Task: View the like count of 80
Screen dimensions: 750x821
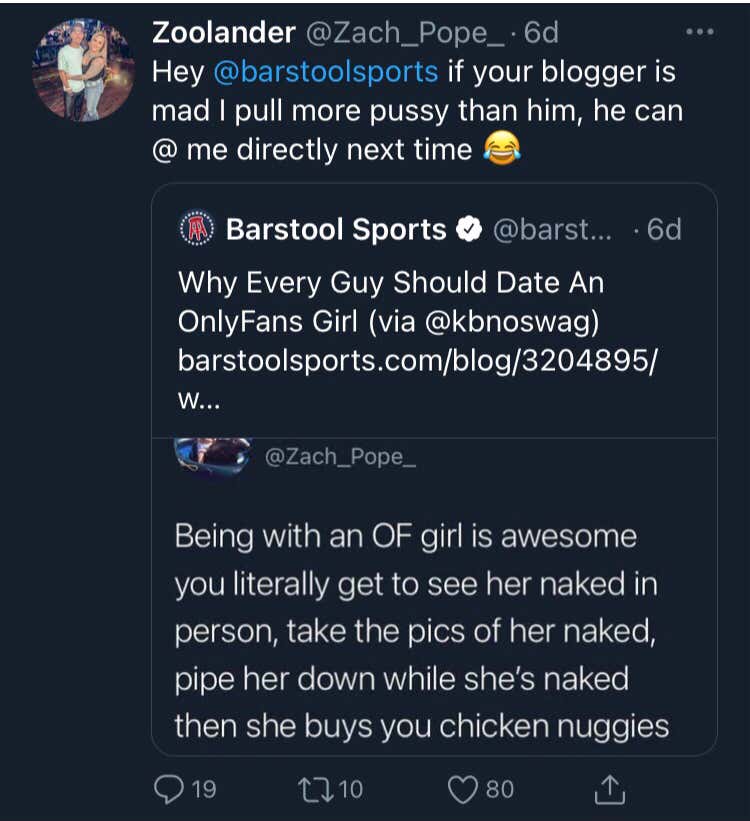Action: 499,789
